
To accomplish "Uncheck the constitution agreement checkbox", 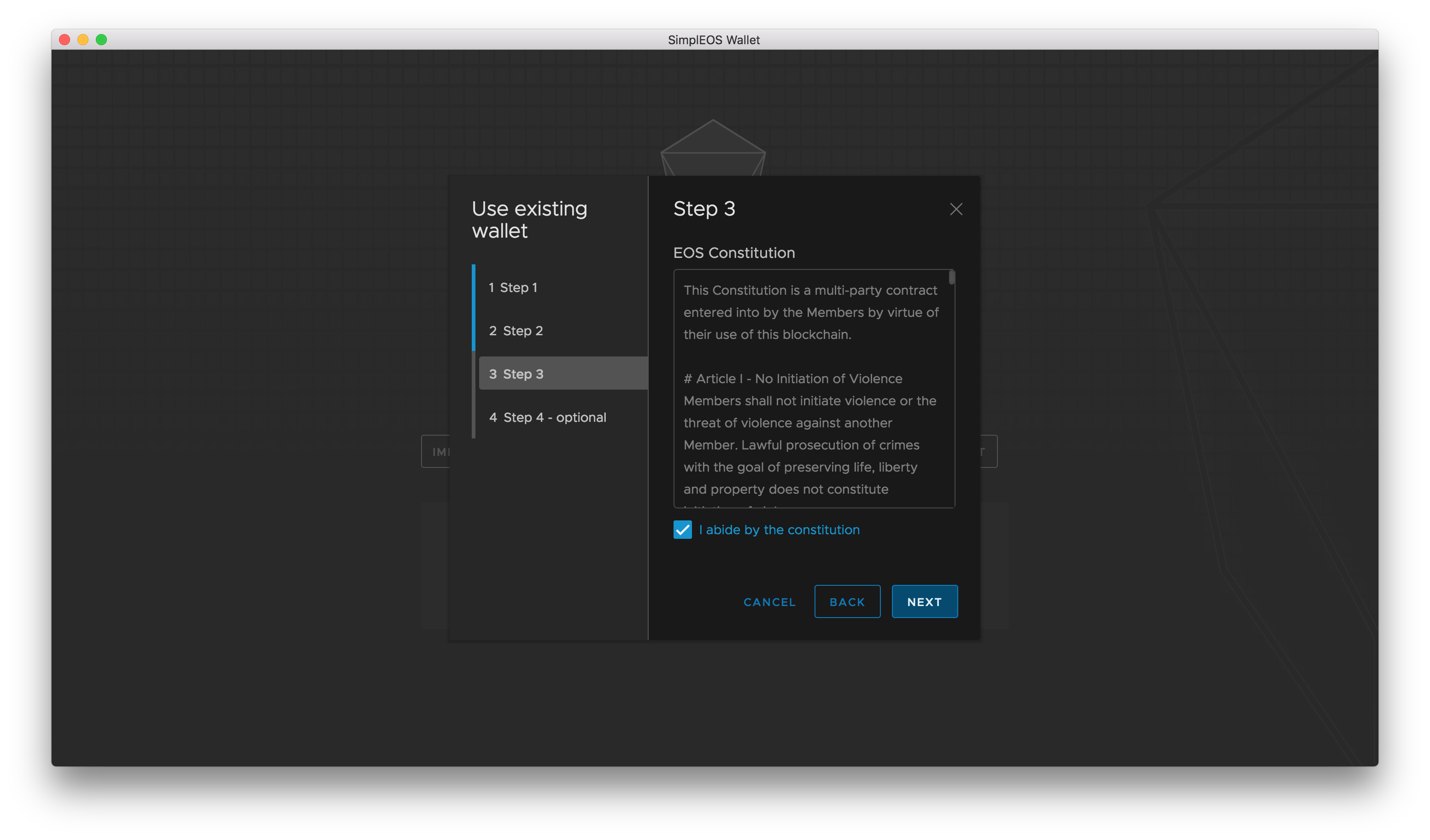I will (x=682, y=530).
